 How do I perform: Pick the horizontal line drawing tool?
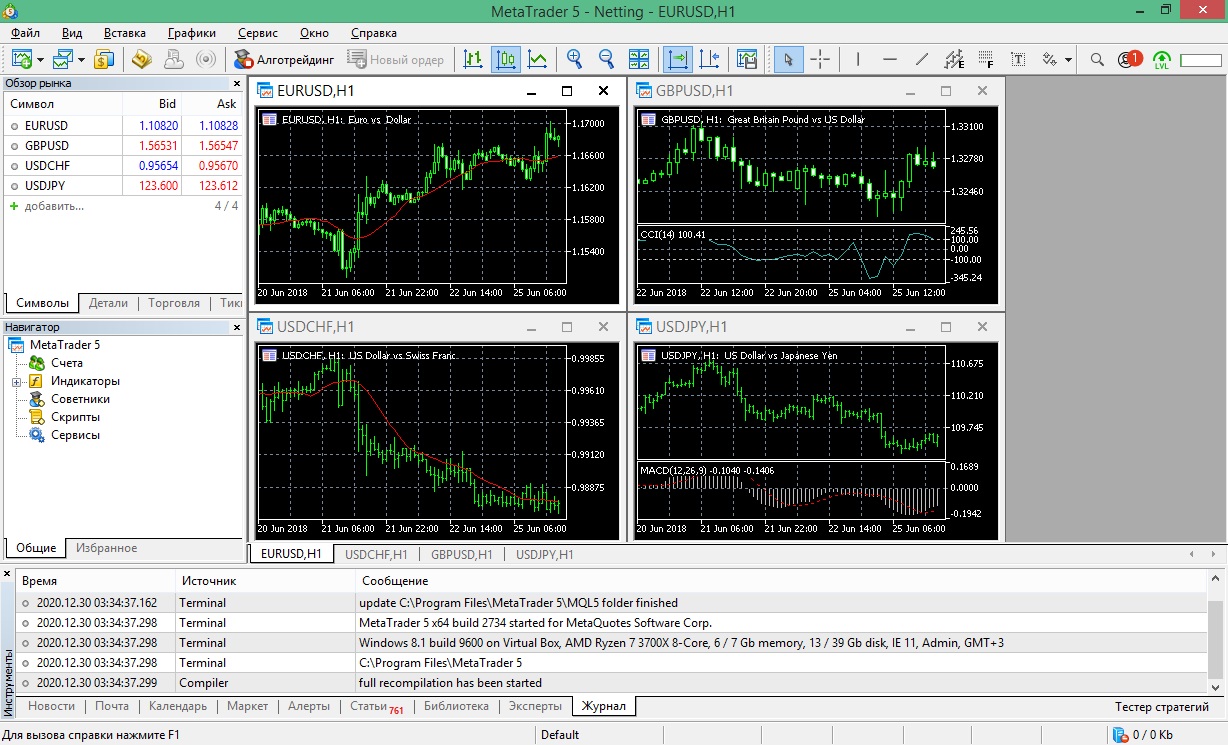point(889,59)
